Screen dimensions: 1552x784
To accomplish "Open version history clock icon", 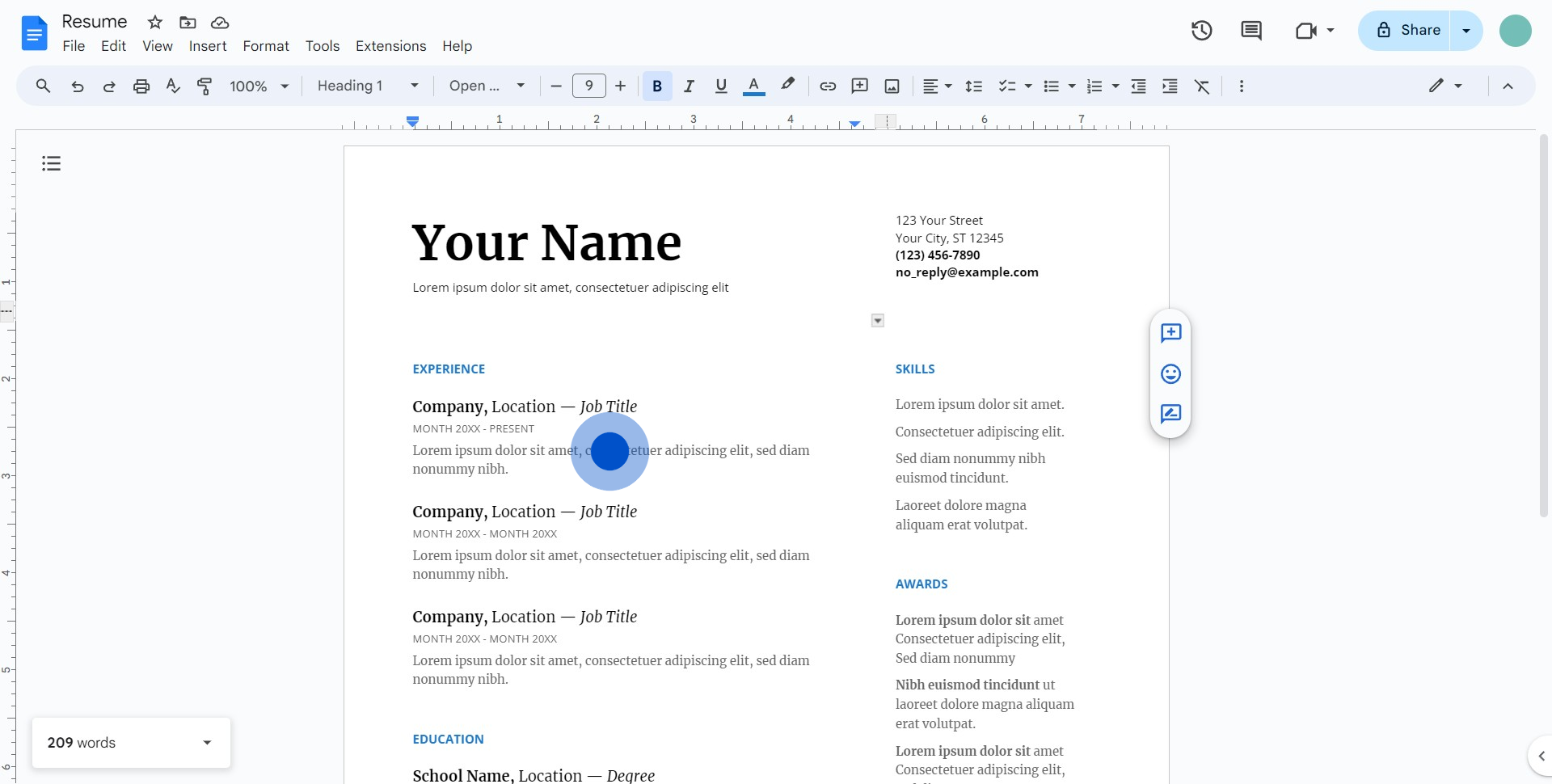I will (x=1202, y=31).
